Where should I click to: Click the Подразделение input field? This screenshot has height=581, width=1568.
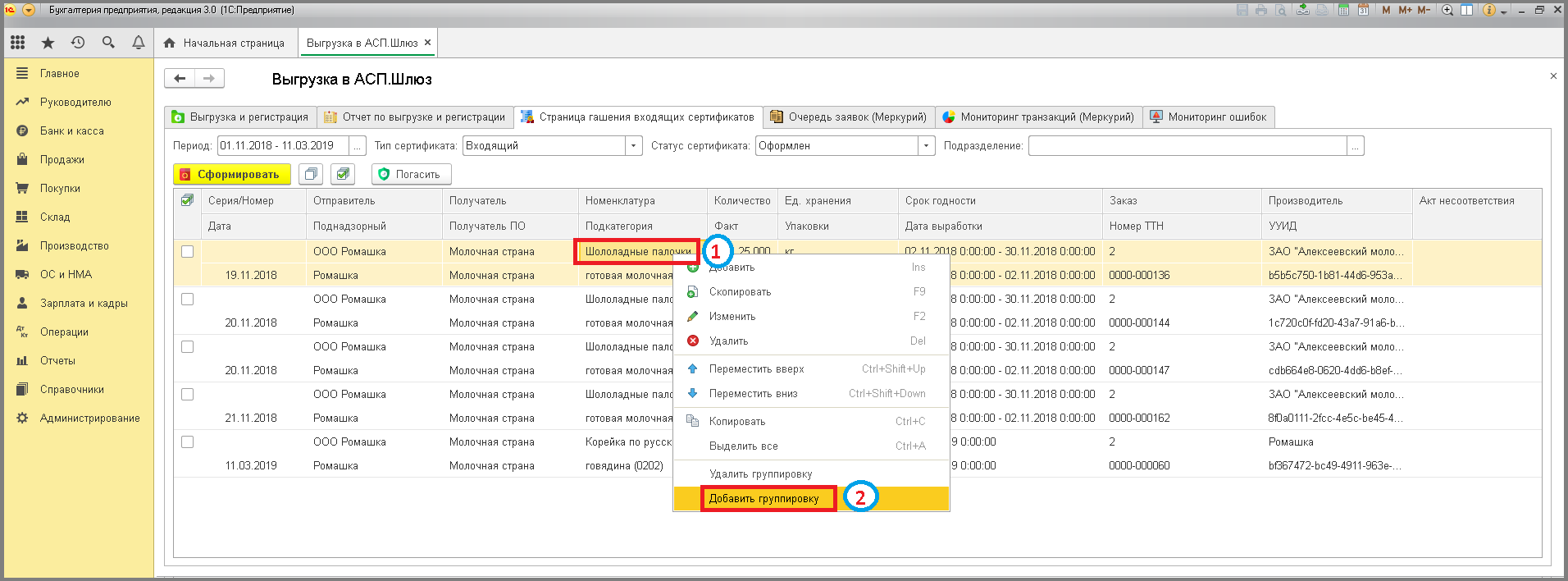point(1187,146)
